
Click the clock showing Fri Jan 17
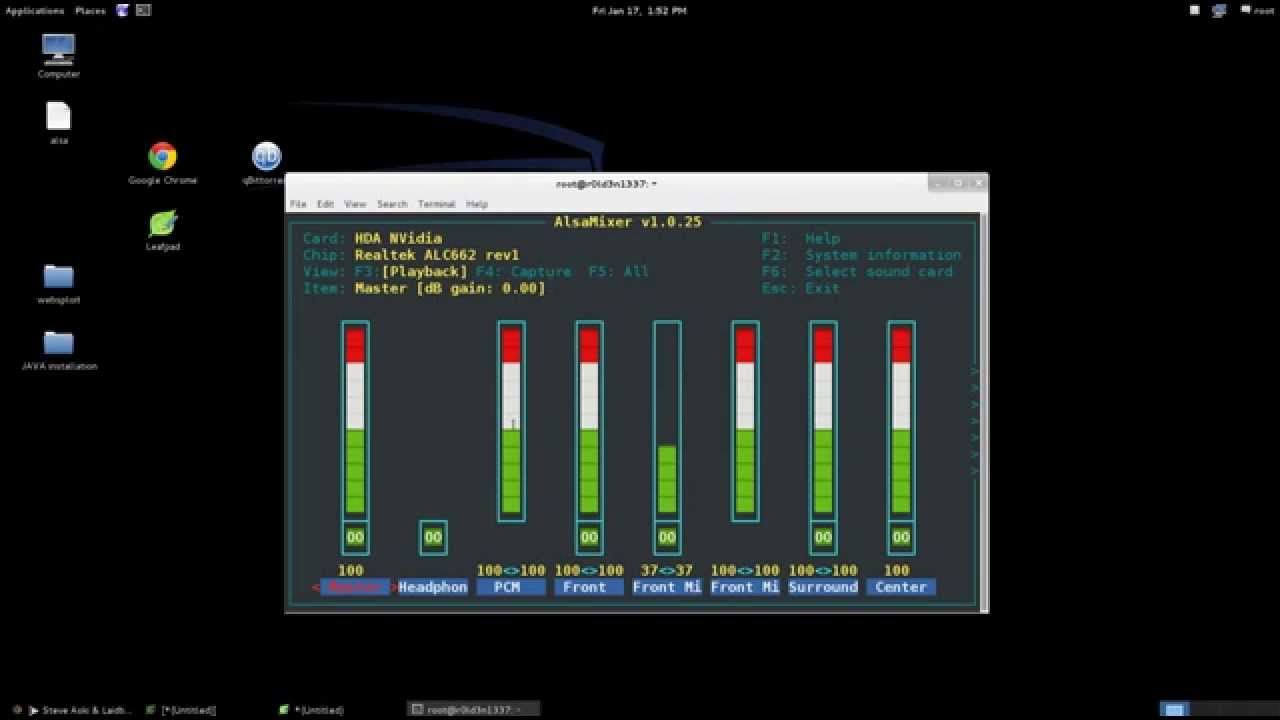[x=639, y=10]
